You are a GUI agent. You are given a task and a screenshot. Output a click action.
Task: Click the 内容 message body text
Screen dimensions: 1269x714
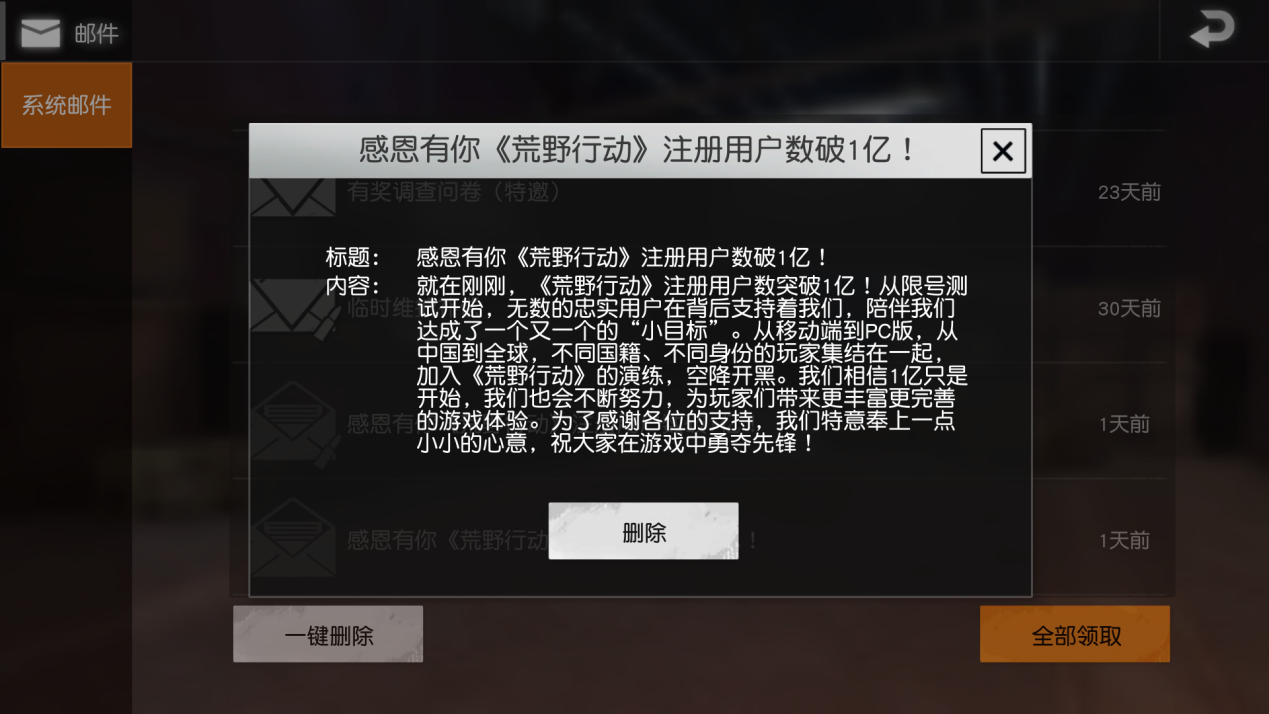(692, 364)
